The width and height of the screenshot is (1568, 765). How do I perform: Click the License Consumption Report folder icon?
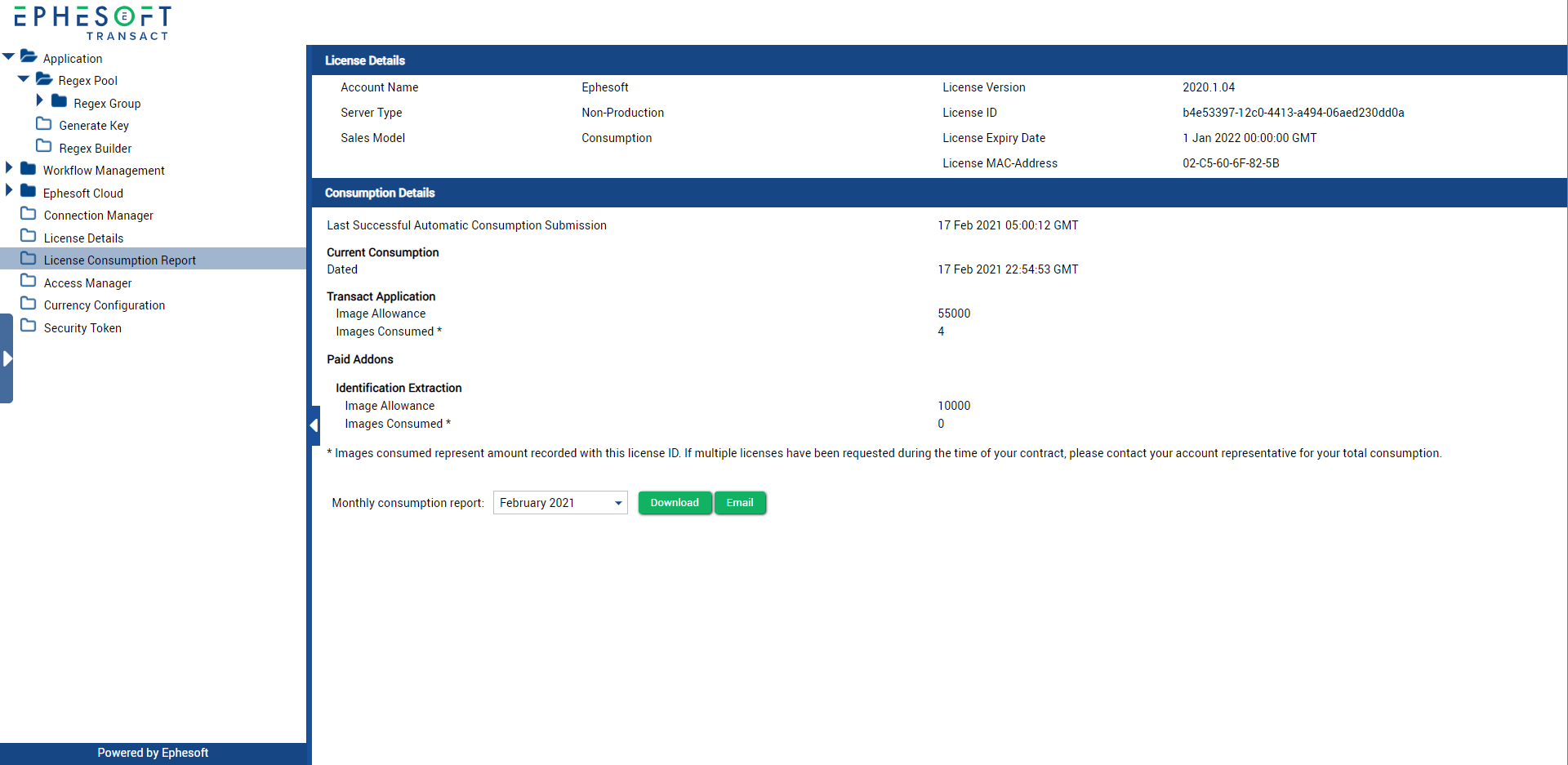tap(29, 259)
